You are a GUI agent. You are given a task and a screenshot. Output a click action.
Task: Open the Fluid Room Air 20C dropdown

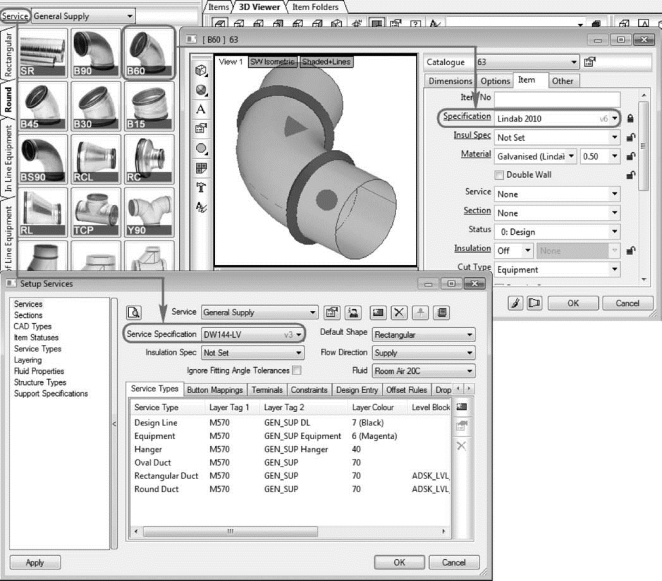(423, 371)
